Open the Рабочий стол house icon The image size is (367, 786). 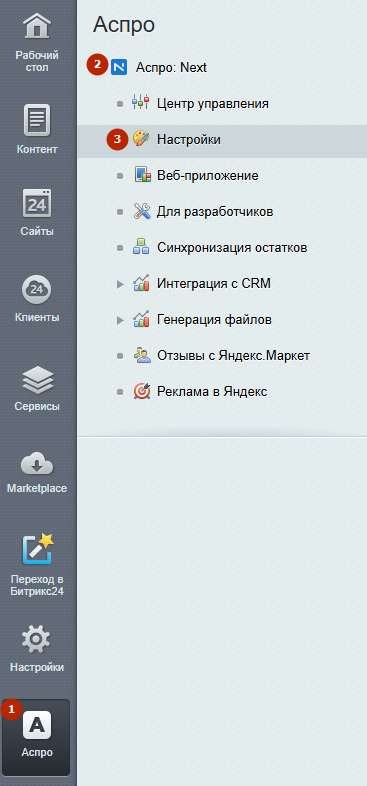point(37,26)
